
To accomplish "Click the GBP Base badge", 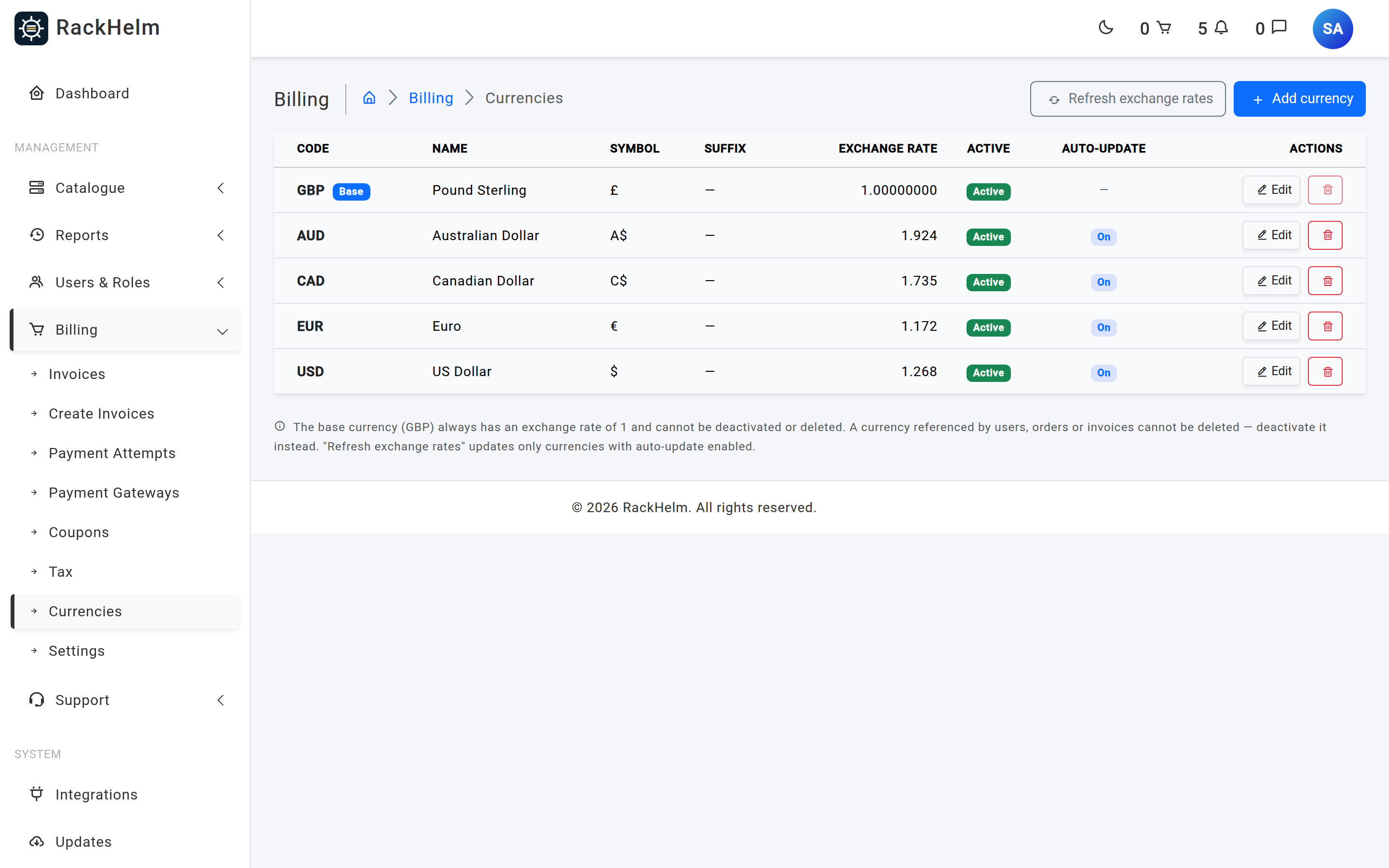I will (x=351, y=191).
